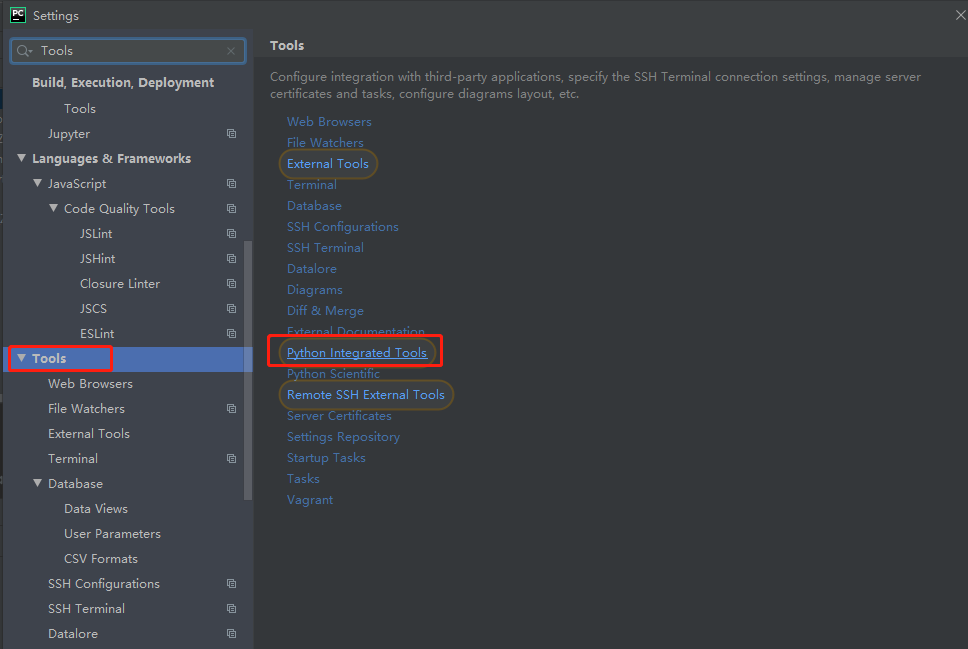Click the settings tree vertical scrollbar
This screenshot has width=968, height=649.
[x=248, y=370]
